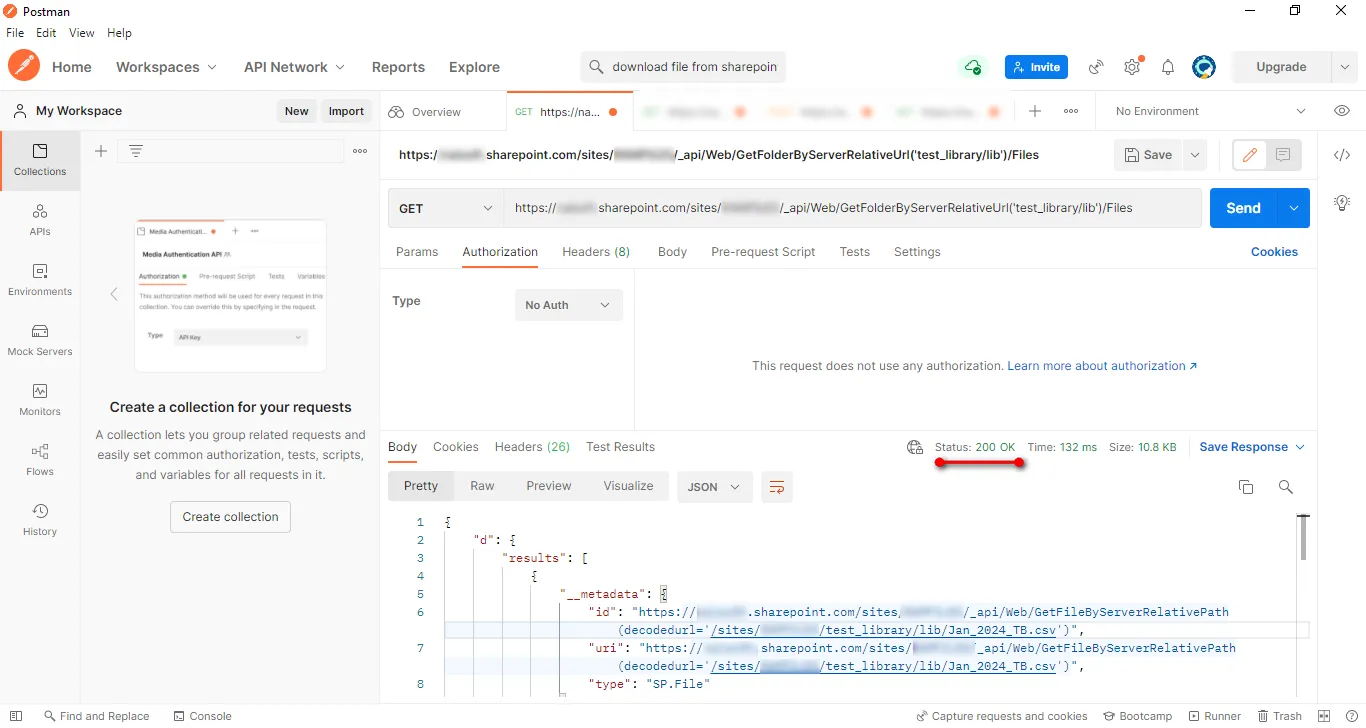
Task: Switch to the pencil edit mode icon
Action: (x=1250, y=155)
